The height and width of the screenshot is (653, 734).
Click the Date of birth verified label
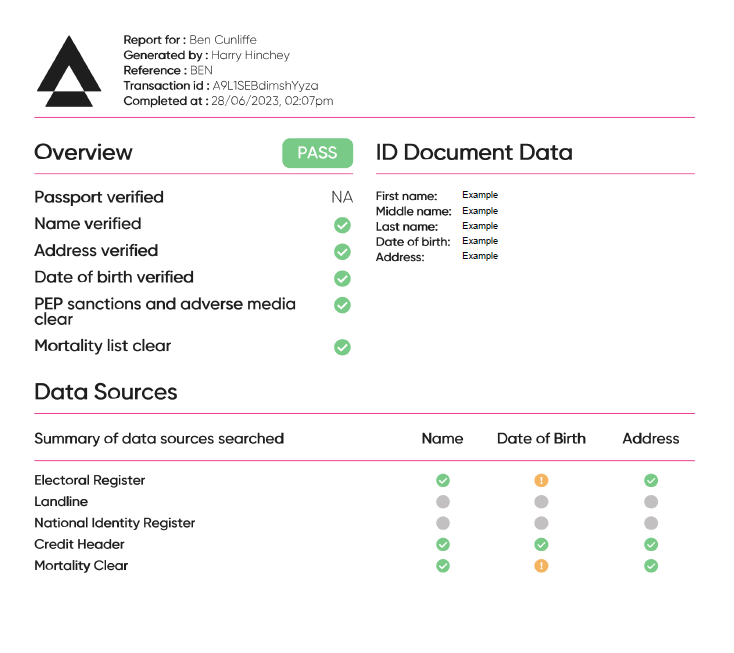pos(114,277)
